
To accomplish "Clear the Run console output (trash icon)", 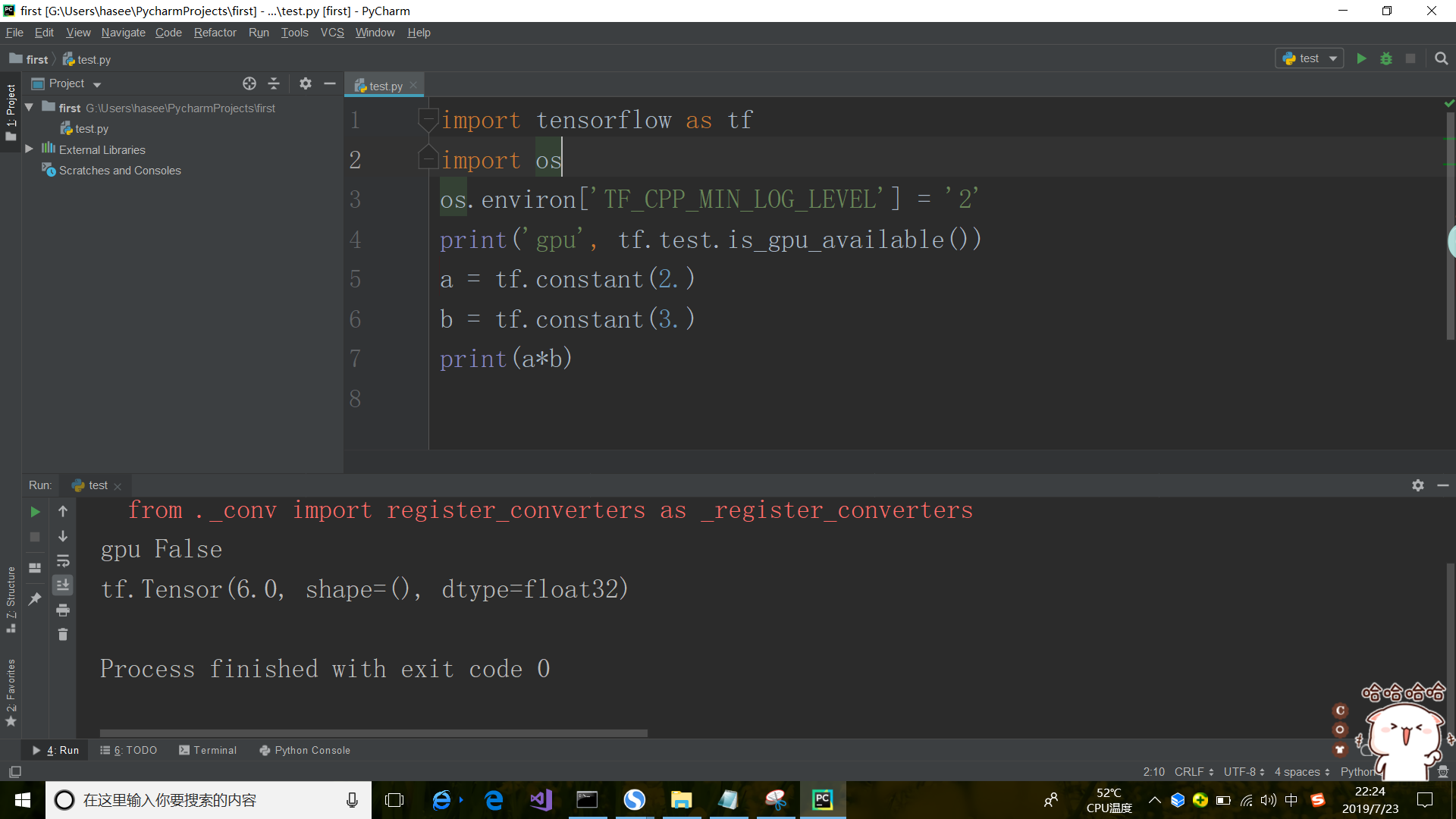I will [63, 635].
